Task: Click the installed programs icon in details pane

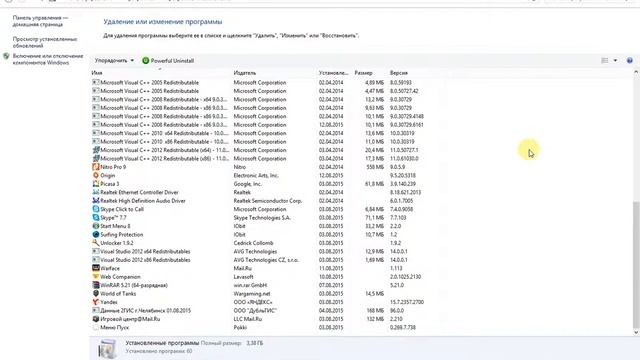Action: tap(107, 348)
